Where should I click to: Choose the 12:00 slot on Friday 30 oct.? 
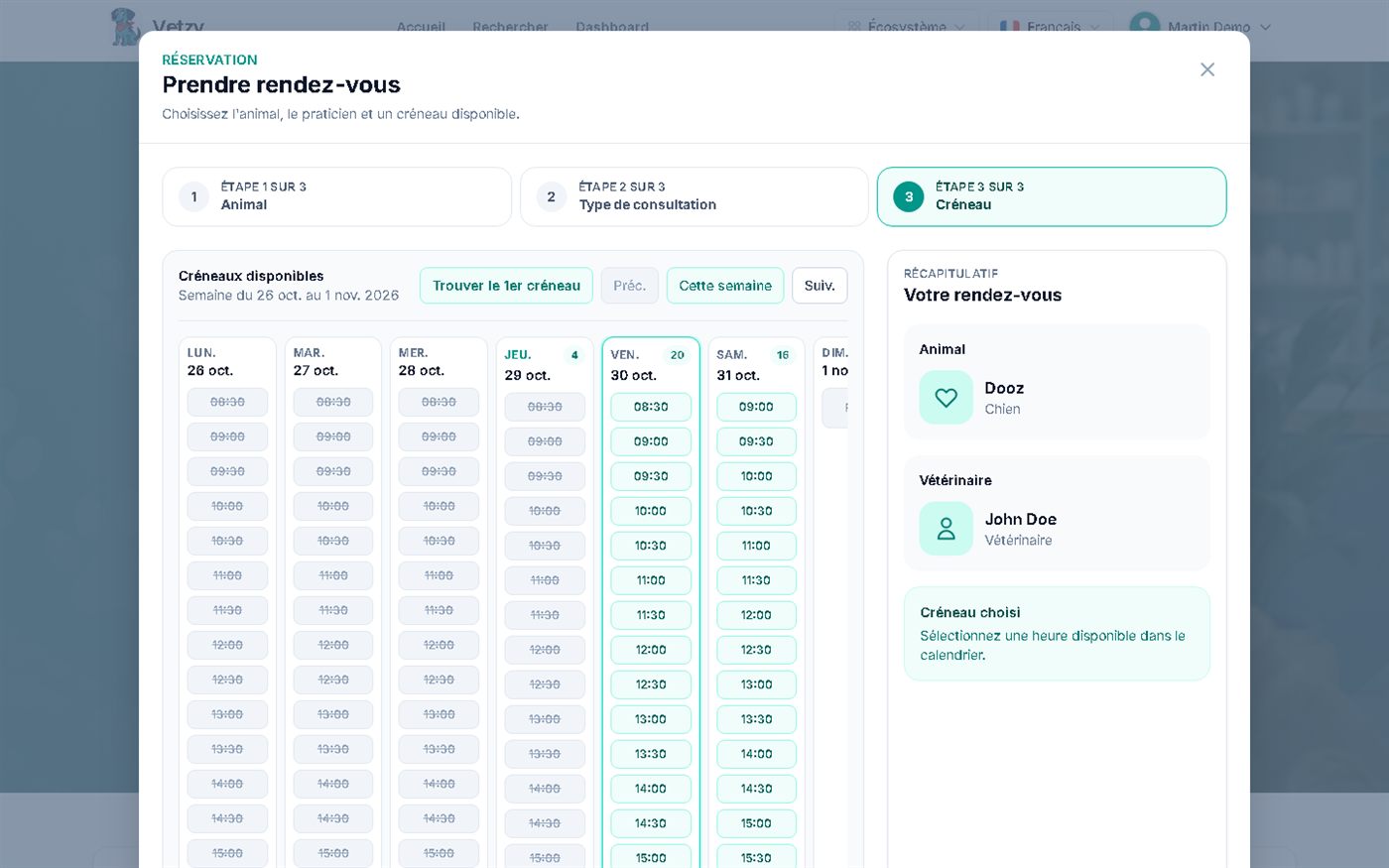pos(651,650)
